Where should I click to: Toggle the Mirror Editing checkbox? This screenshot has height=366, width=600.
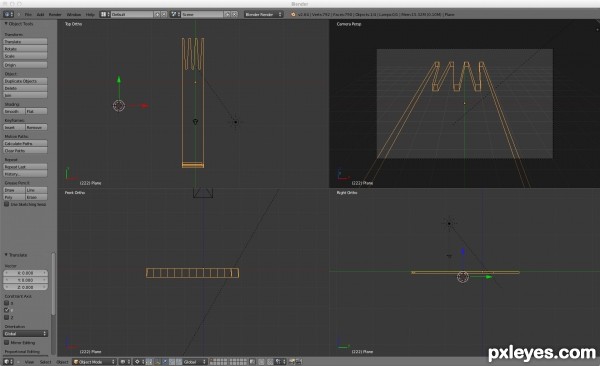tap(7, 342)
